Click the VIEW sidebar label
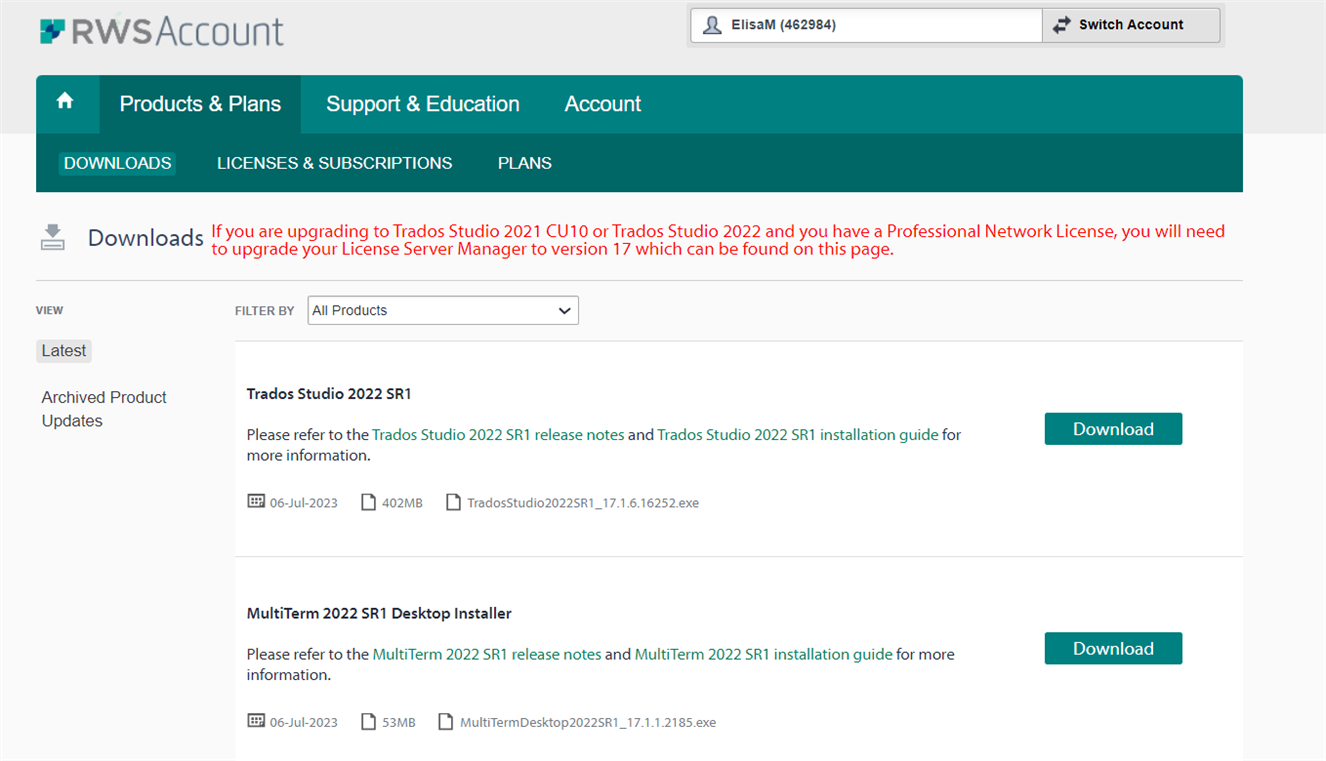The height and width of the screenshot is (761, 1326). tap(50, 311)
